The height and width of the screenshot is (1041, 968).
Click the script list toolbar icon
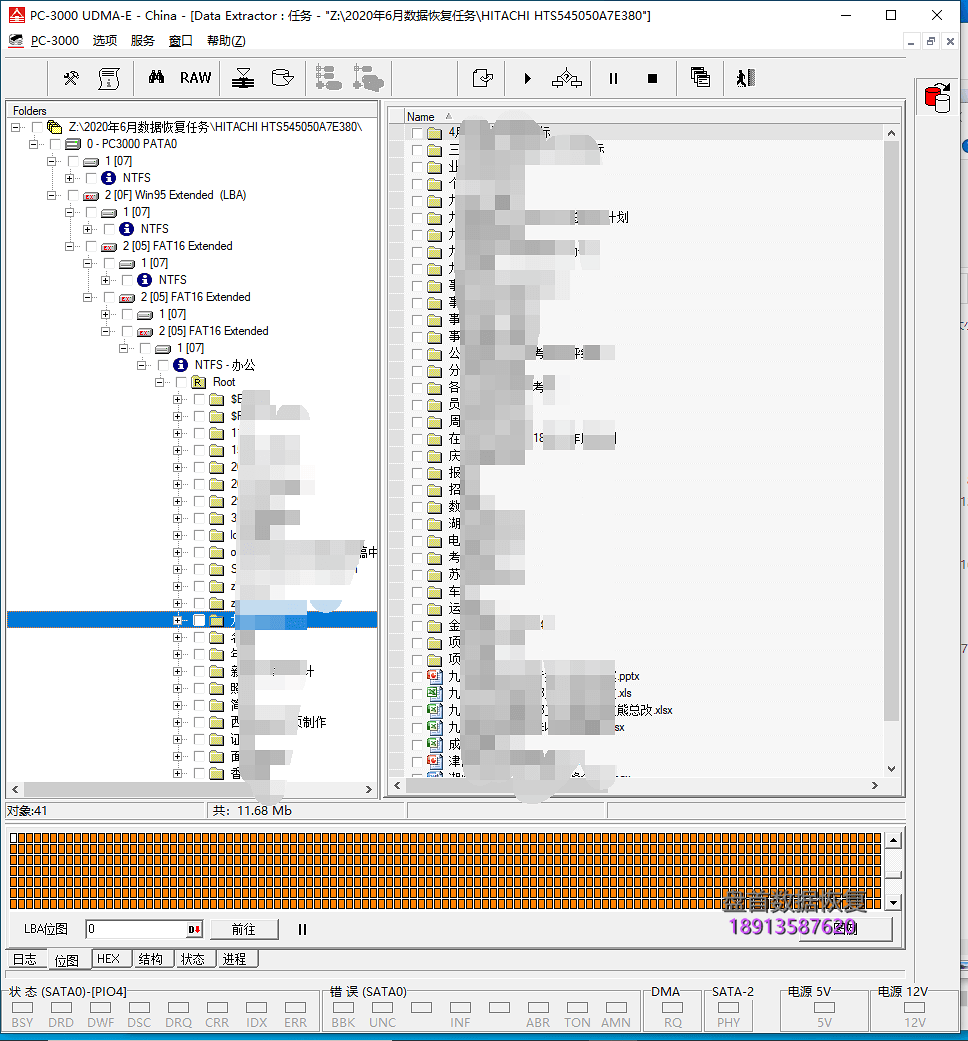[109, 78]
